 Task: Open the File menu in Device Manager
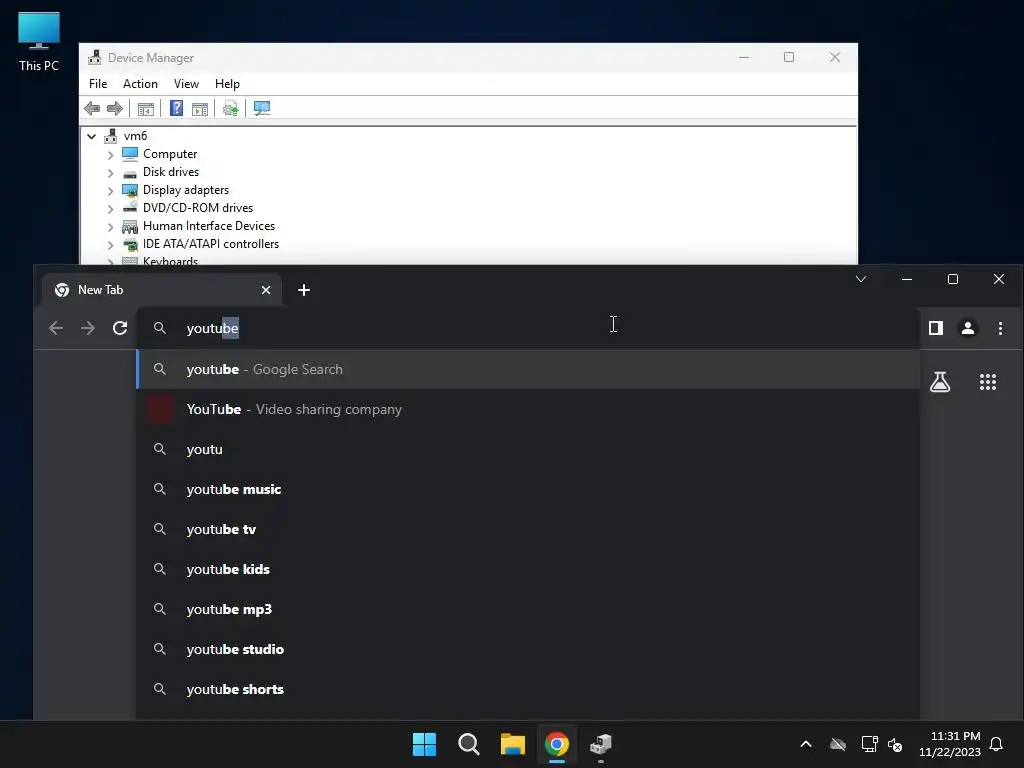click(98, 84)
